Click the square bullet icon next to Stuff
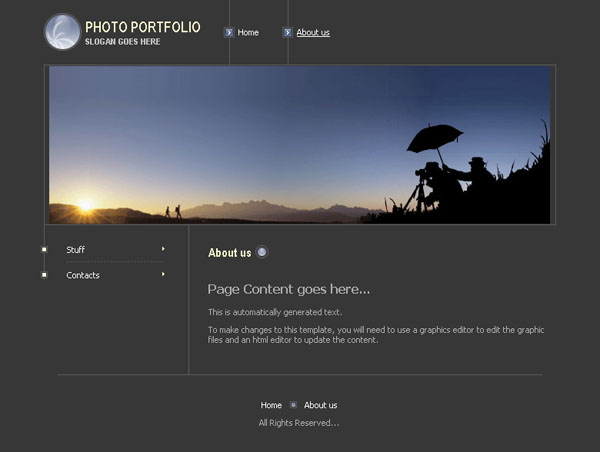This screenshot has height=452, width=600. tap(44, 250)
